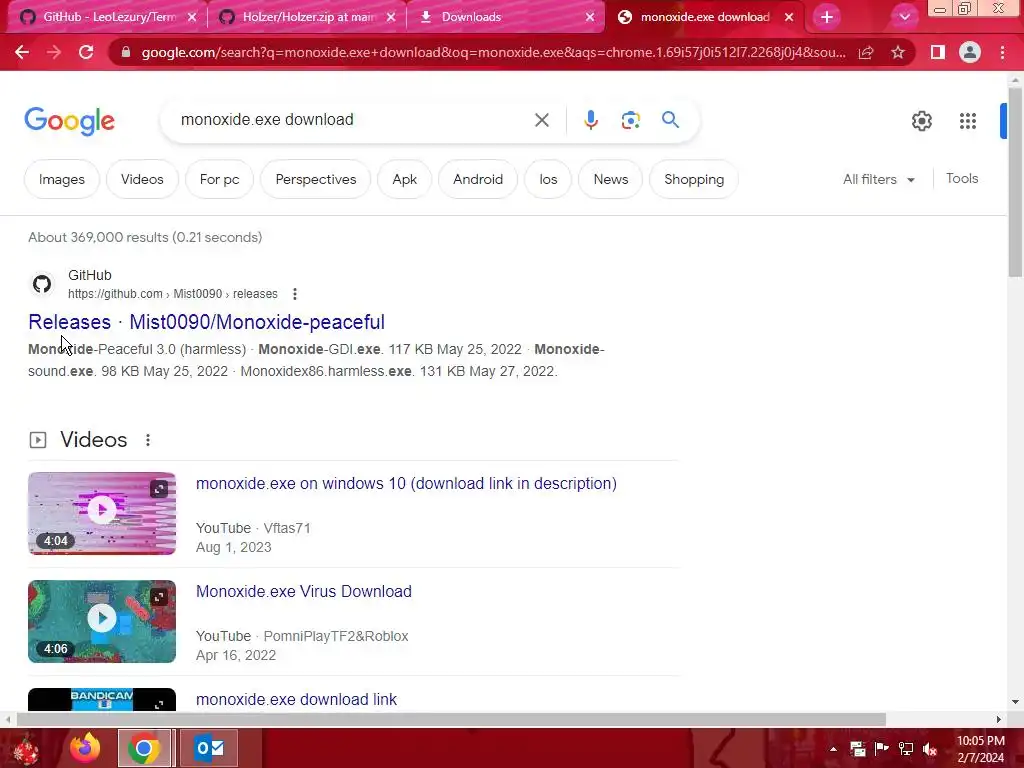Open a new browser tab
The image size is (1024, 768).
pyautogui.click(x=827, y=17)
